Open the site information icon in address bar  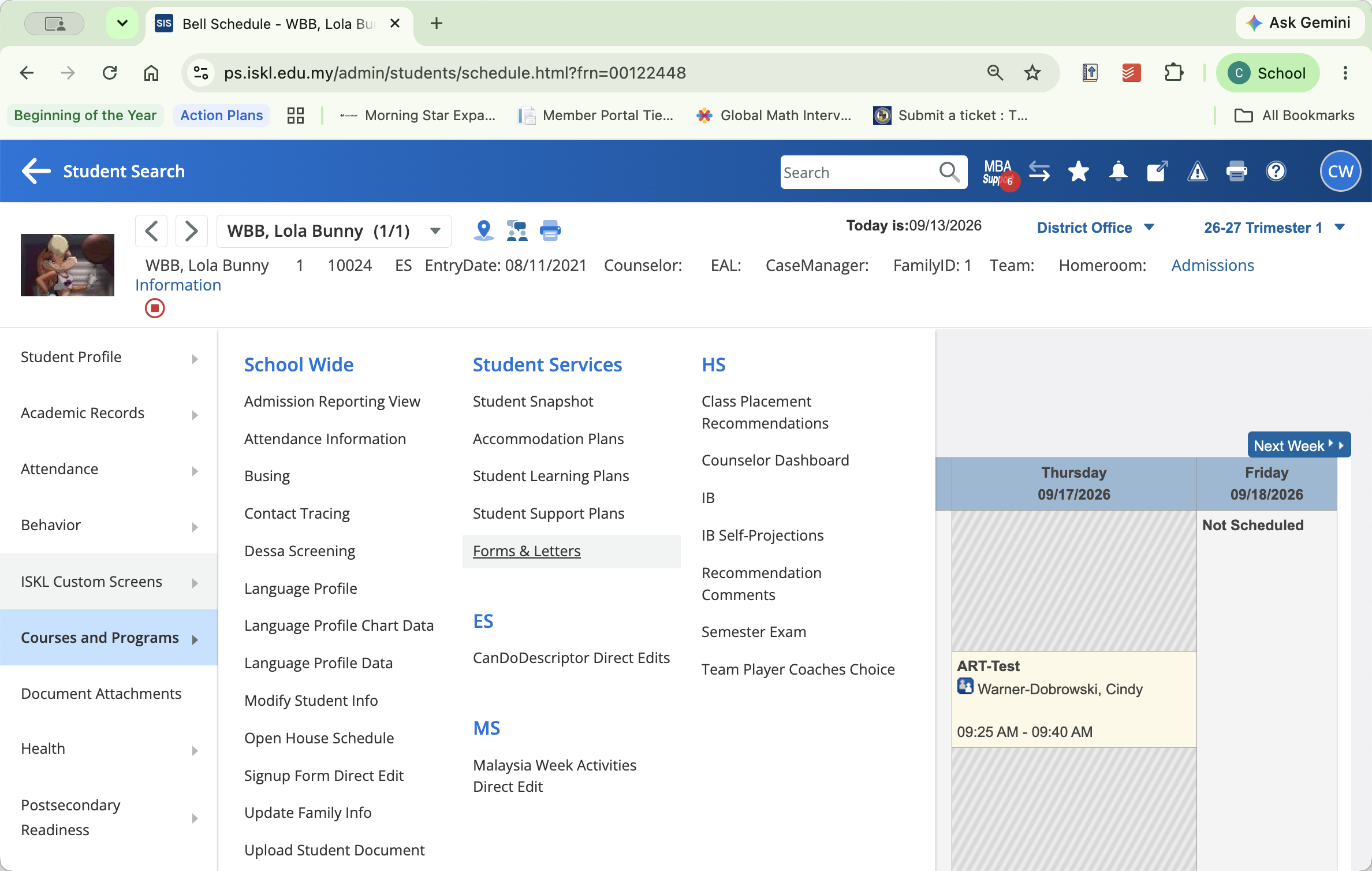pos(201,73)
